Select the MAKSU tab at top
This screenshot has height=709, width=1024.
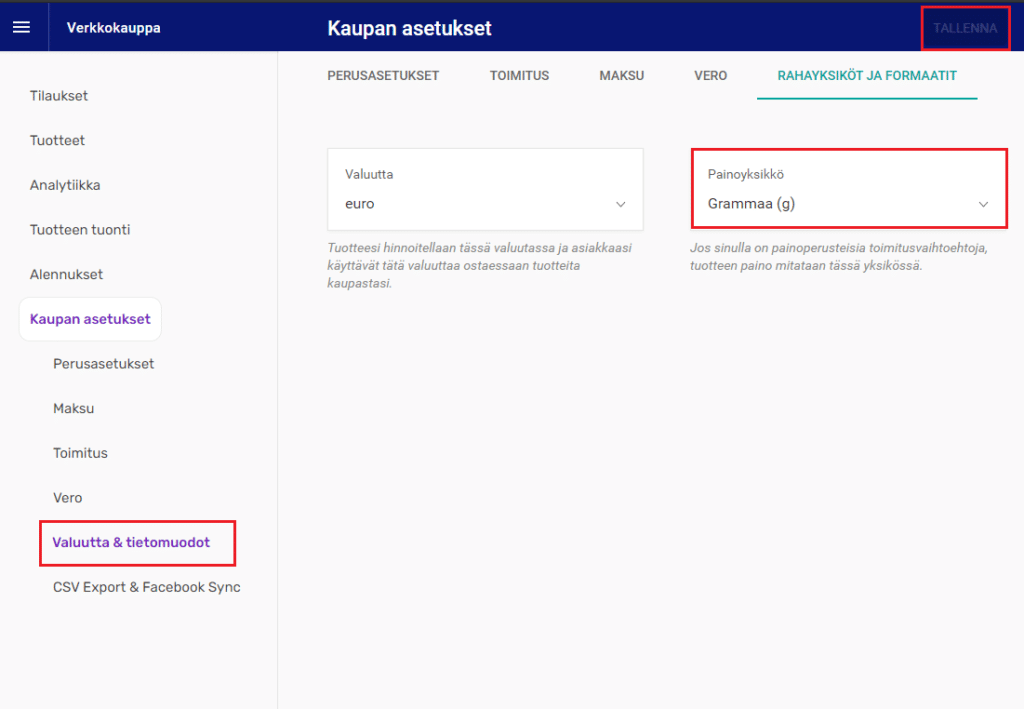click(x=621, y=76)
